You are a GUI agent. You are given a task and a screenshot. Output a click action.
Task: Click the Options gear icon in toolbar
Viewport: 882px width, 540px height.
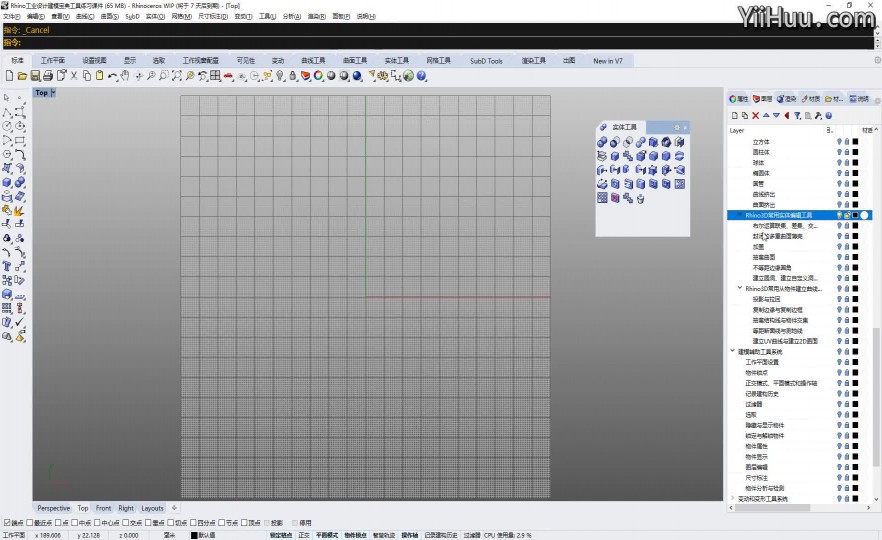coord(383,75)
